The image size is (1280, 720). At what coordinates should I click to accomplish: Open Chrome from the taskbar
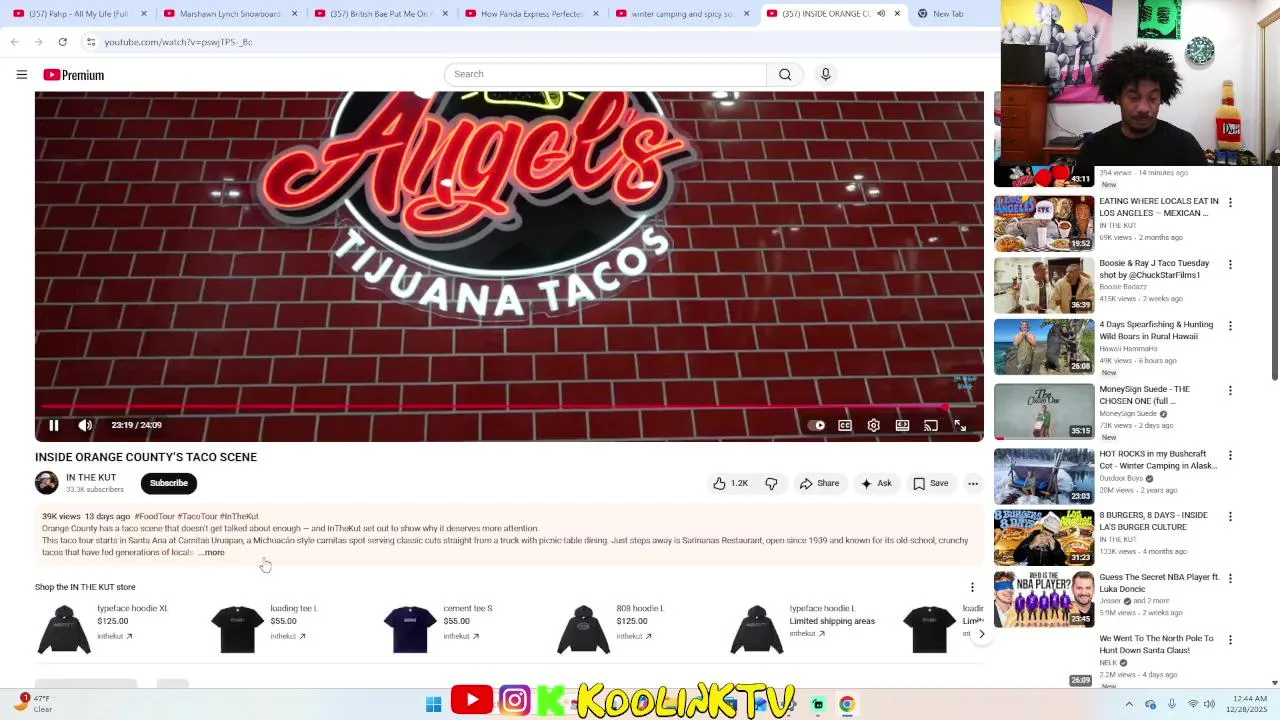pyautogui.click(x=847, y=704)
